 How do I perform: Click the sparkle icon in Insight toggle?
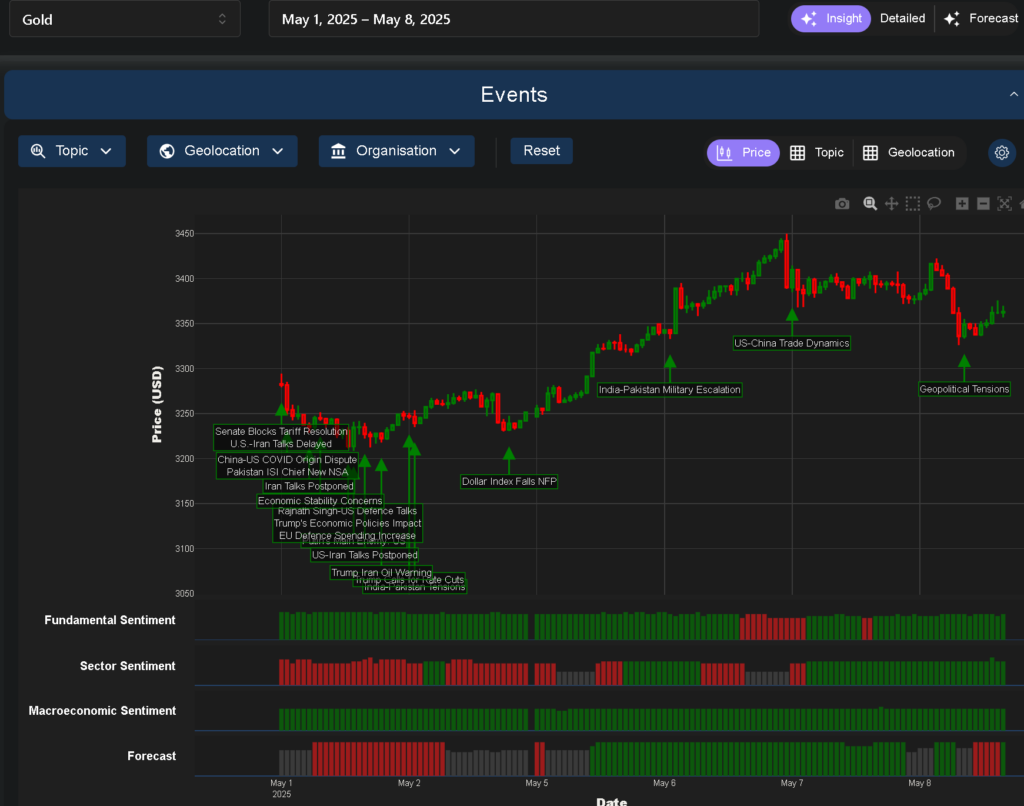[809, 19]
